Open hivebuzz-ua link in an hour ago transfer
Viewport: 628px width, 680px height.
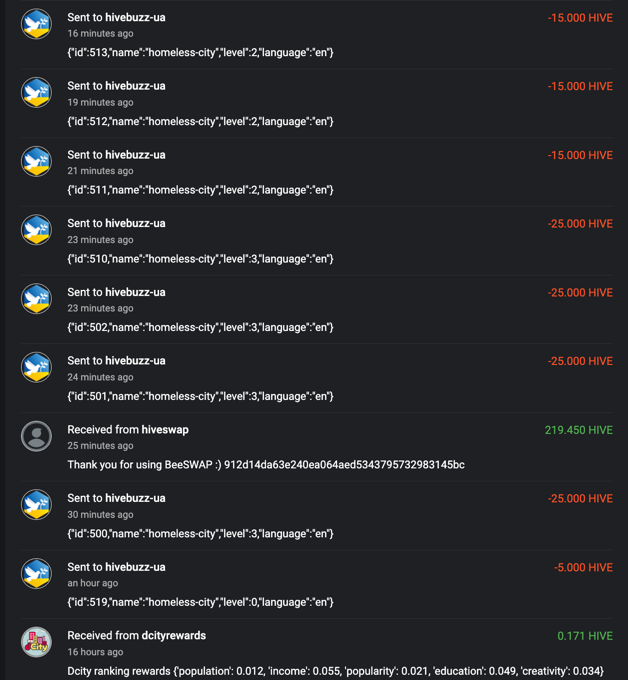135,567
